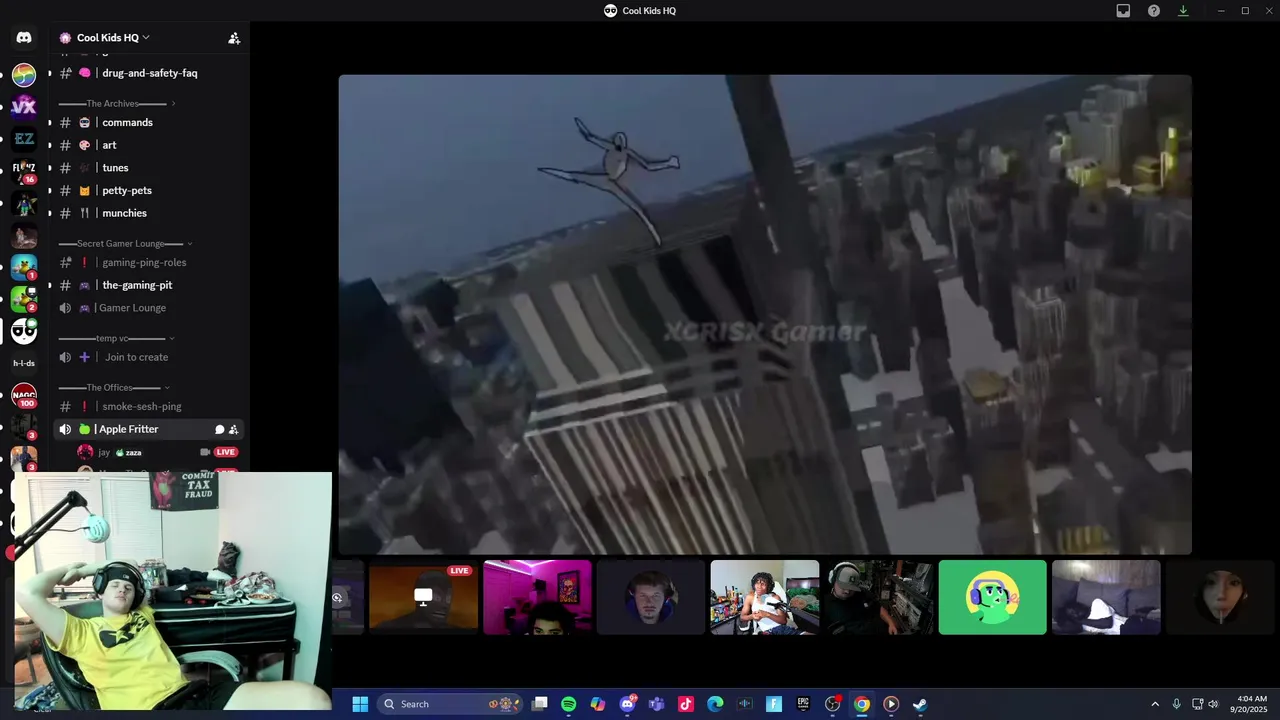Open Discord help question mark icon
Screen dimensions: 1280x720
(x=1154, y=11)
